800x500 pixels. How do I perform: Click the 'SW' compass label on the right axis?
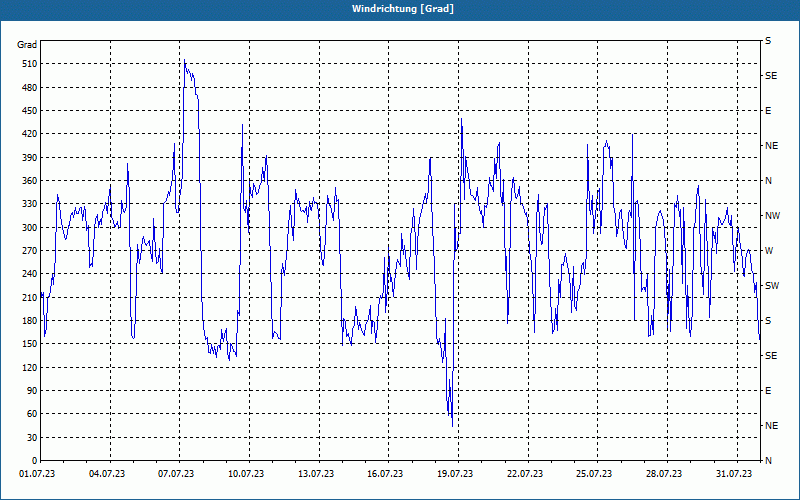pos(772,286)
